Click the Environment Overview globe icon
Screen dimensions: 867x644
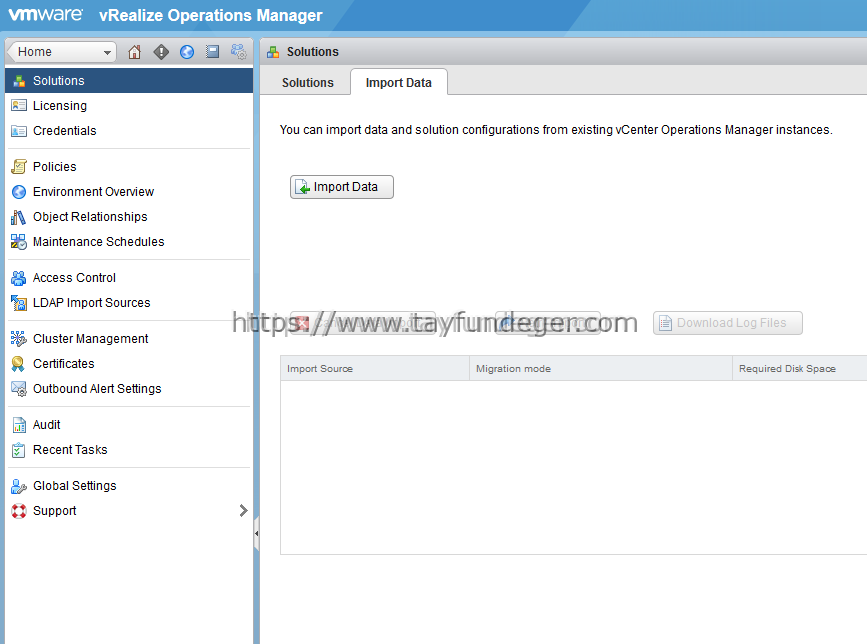click(x=19, y=192)
